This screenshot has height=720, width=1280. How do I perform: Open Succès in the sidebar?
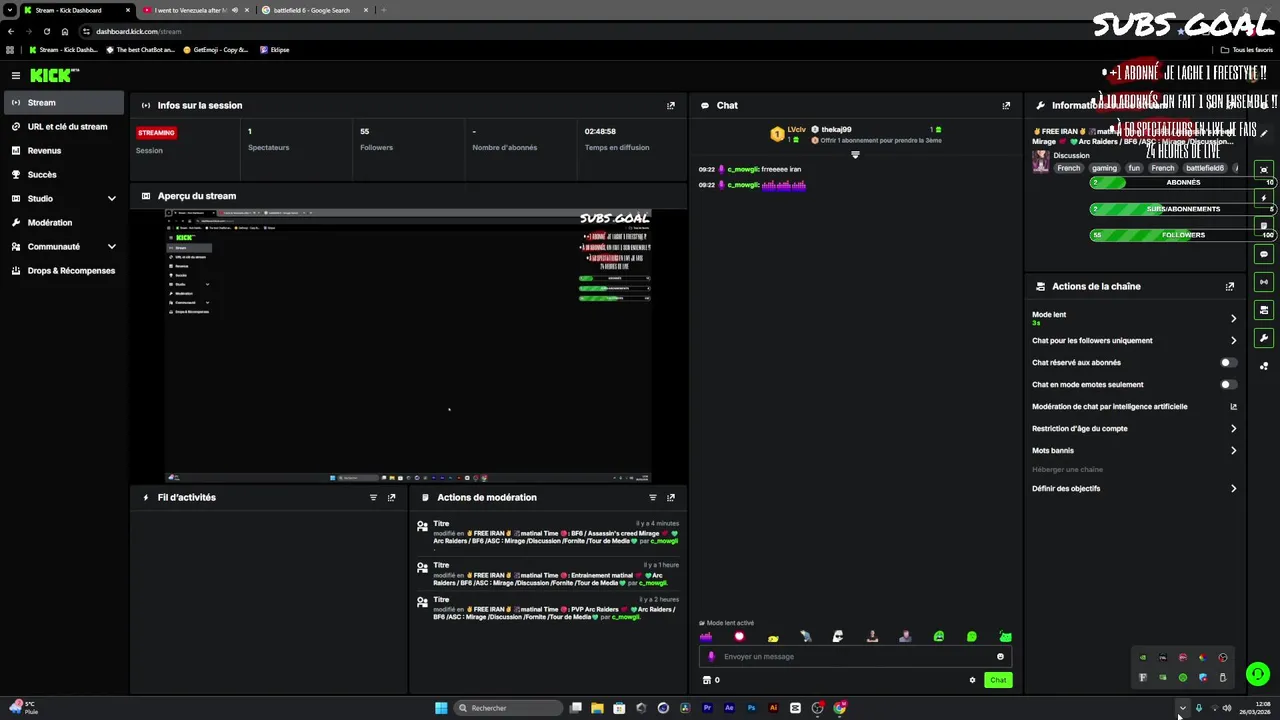64,174
